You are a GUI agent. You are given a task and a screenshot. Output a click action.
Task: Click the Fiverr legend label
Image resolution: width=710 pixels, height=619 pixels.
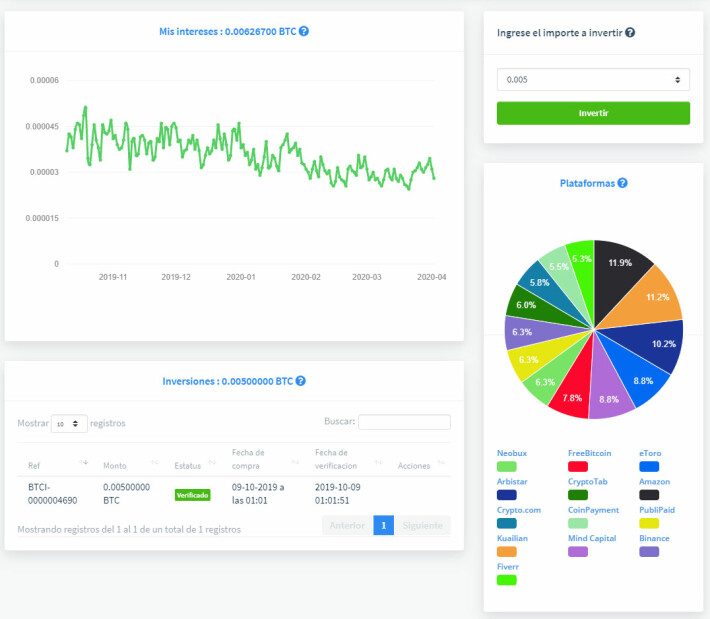coord(508,566)
